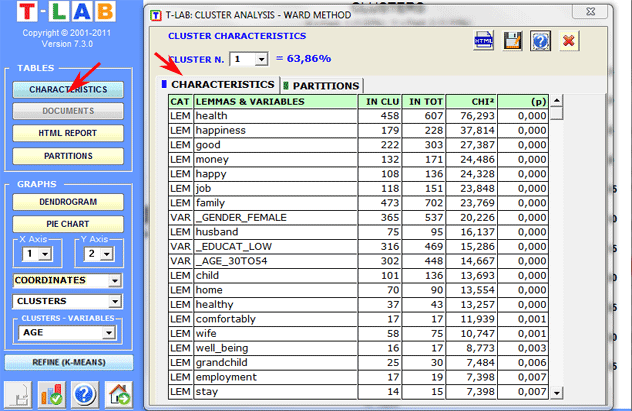
Task: Select the 'husband' lemma cell
Action: (x=276, y=232)
